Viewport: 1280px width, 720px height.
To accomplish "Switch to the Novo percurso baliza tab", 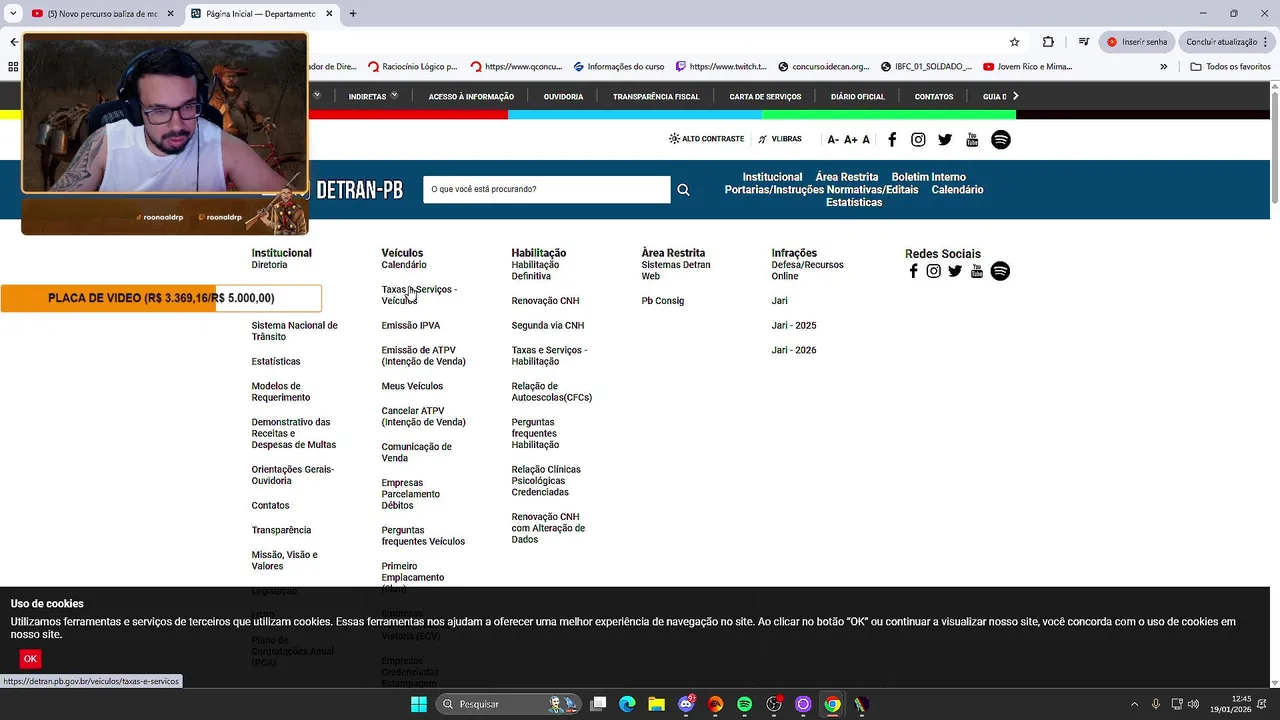I will [x=102, y=14].
